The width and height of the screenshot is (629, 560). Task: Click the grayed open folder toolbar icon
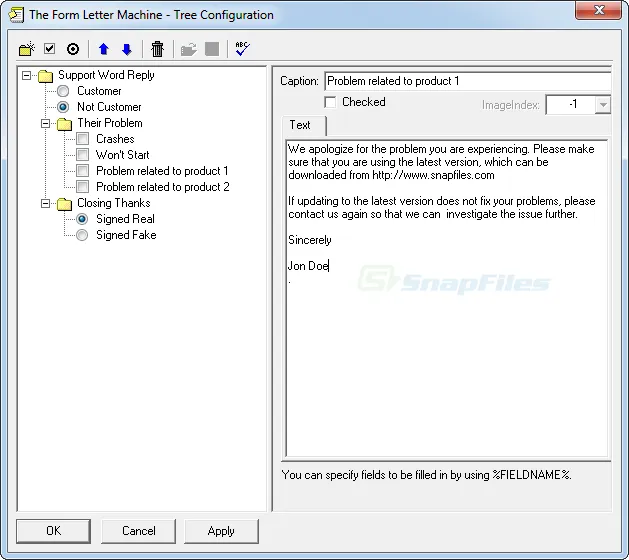point(189,49)
